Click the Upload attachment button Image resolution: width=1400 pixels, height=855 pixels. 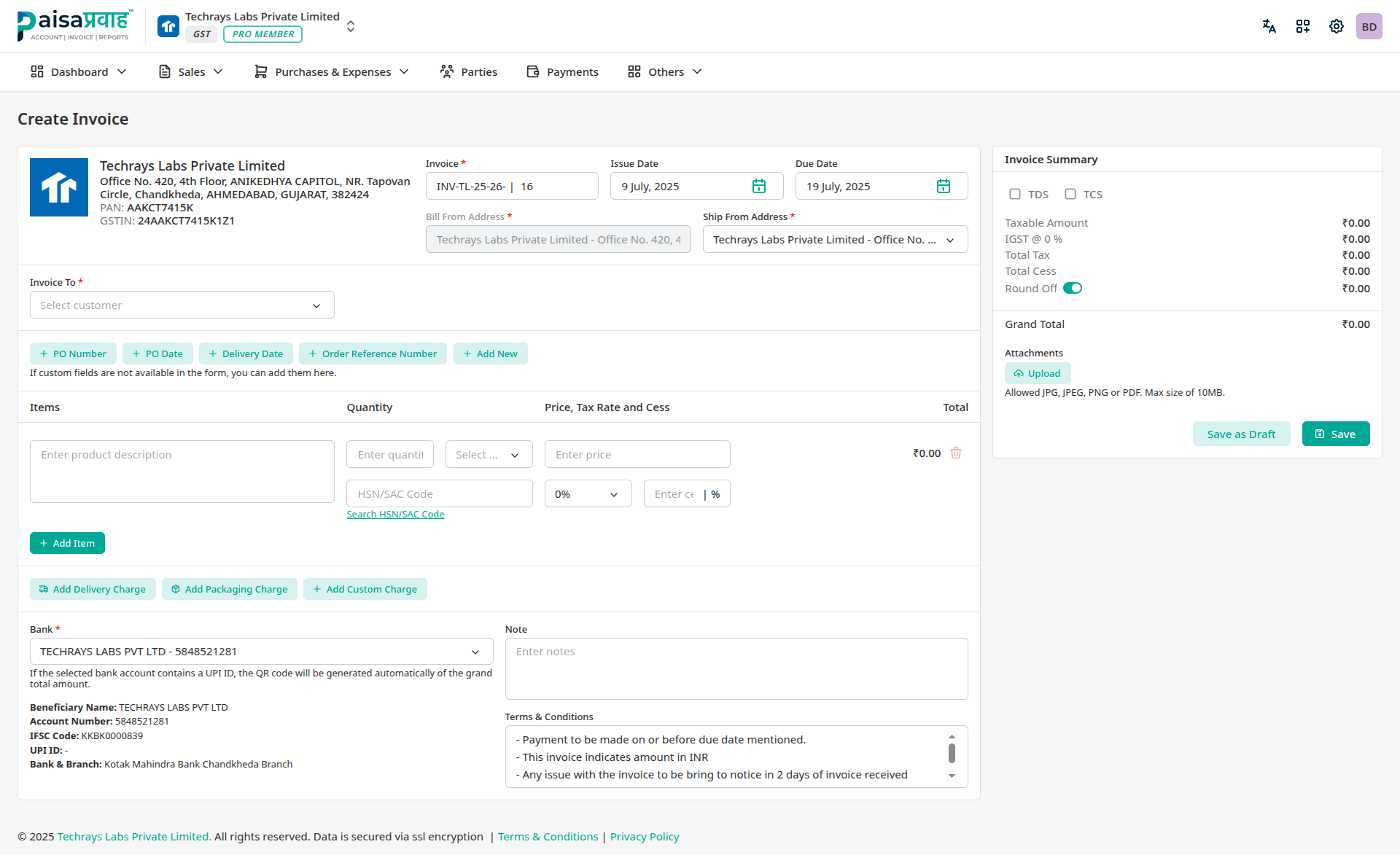1038,373
